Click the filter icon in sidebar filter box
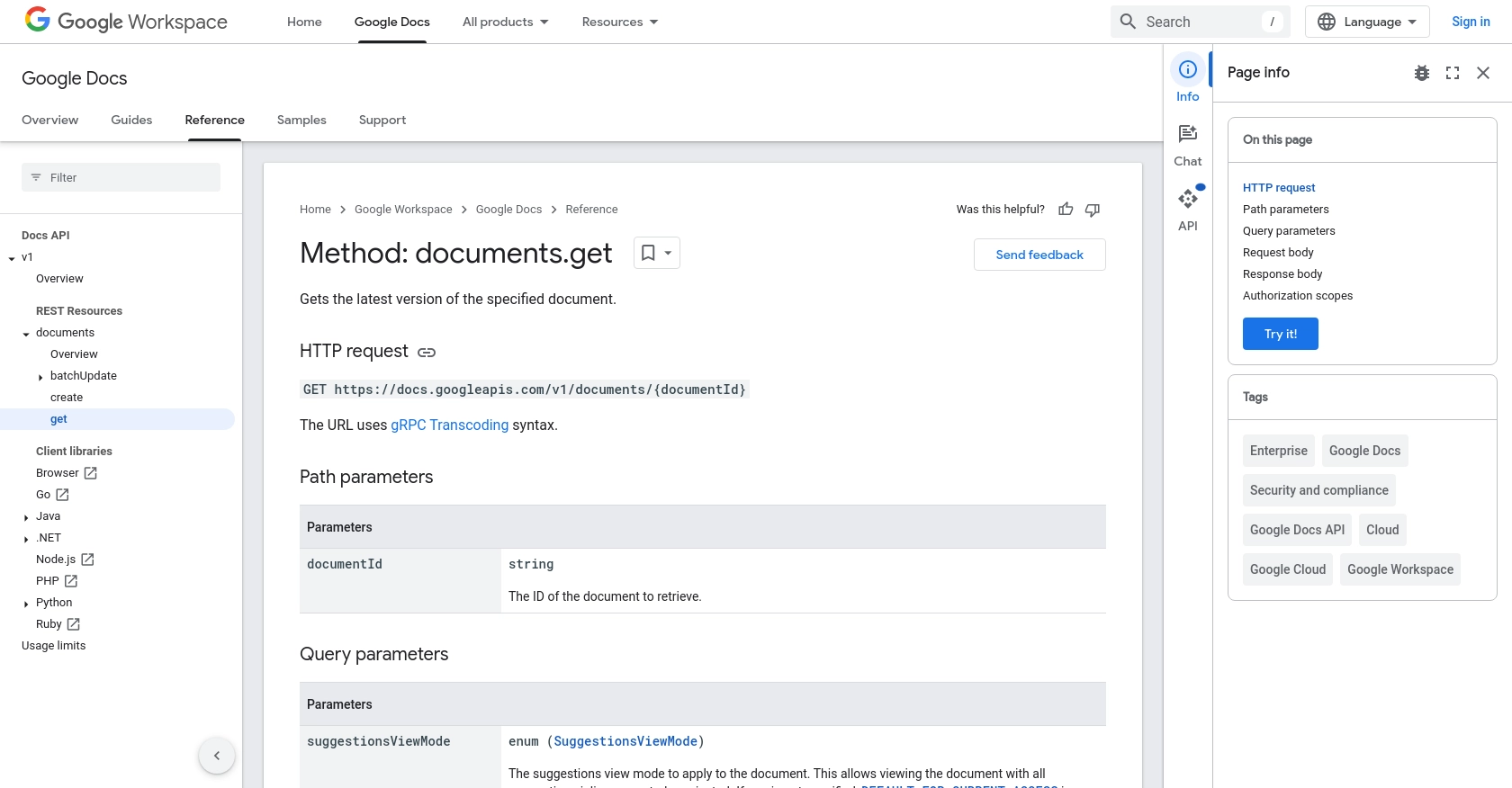 click(x=36, y=177)
